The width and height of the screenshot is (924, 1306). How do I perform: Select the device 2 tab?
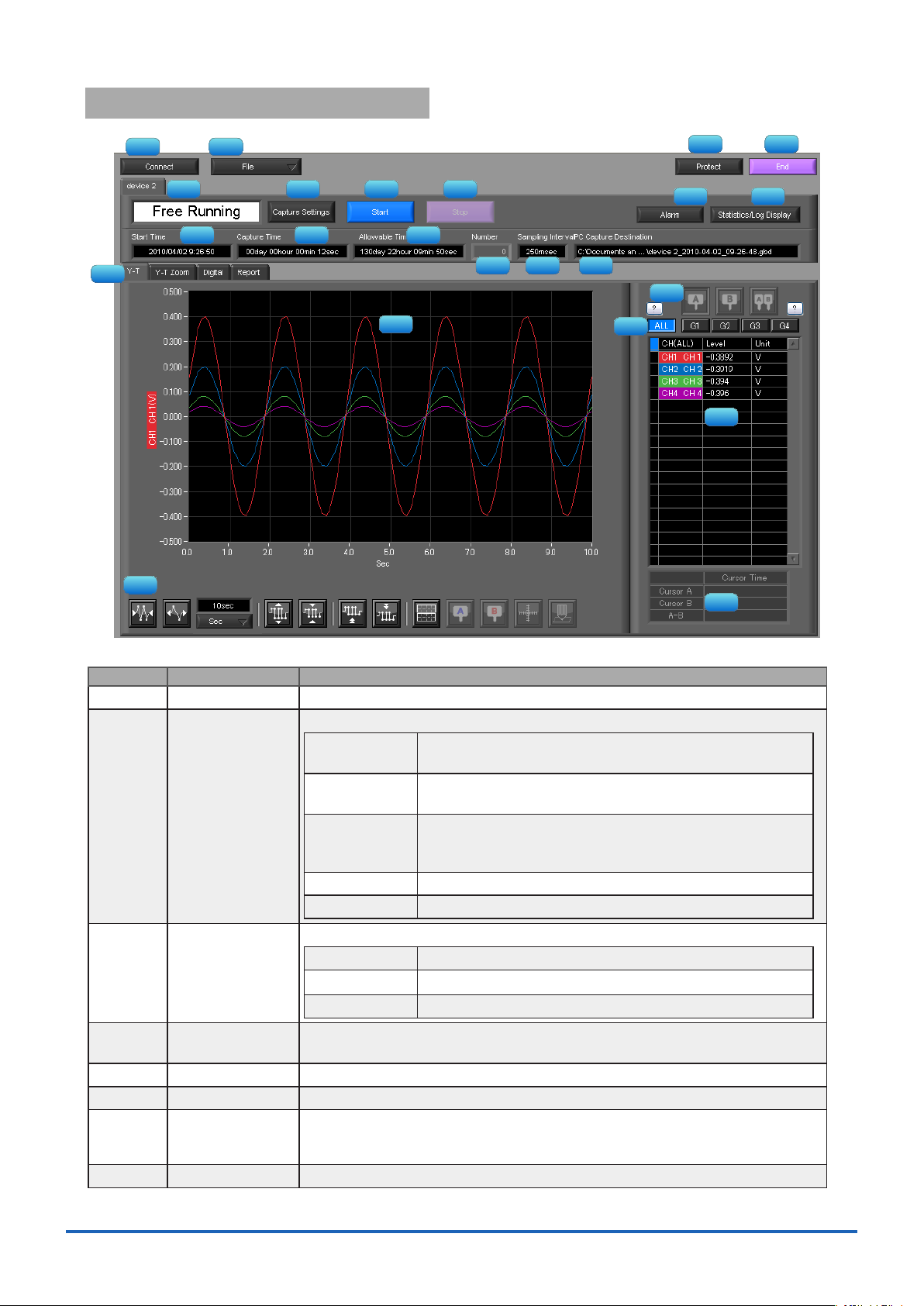pos(142,186)
